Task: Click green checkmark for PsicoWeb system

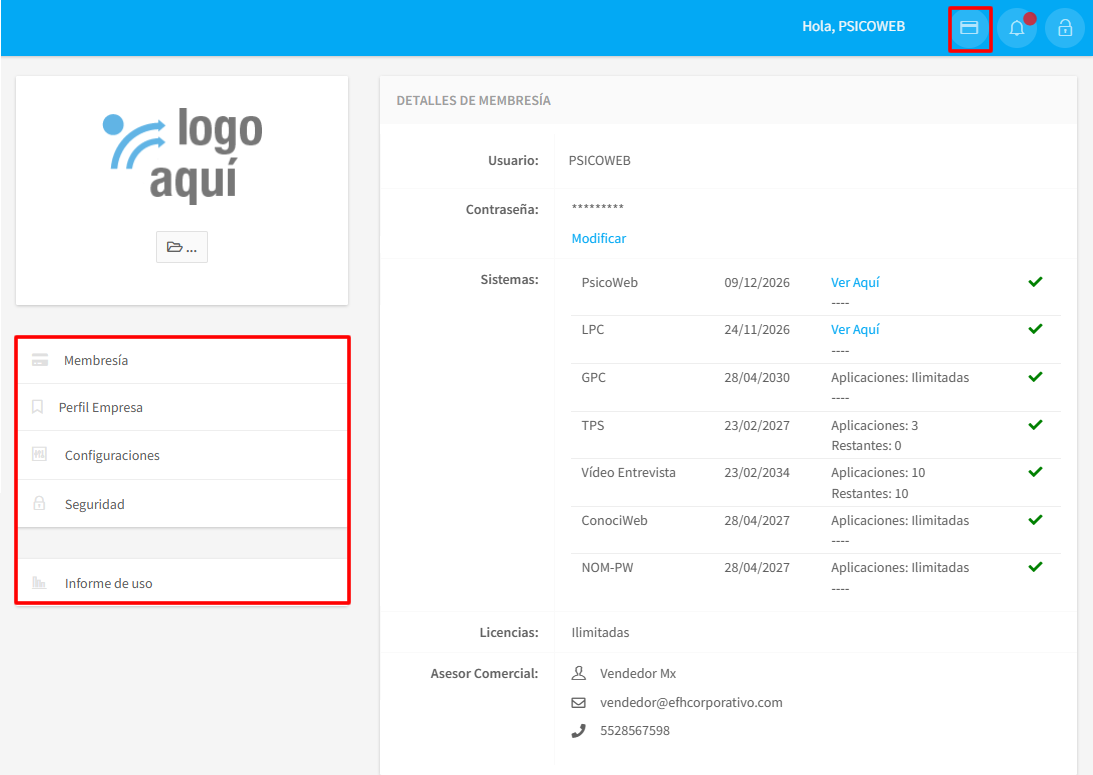Action: pyautogui.click(x=1035, y=282)
